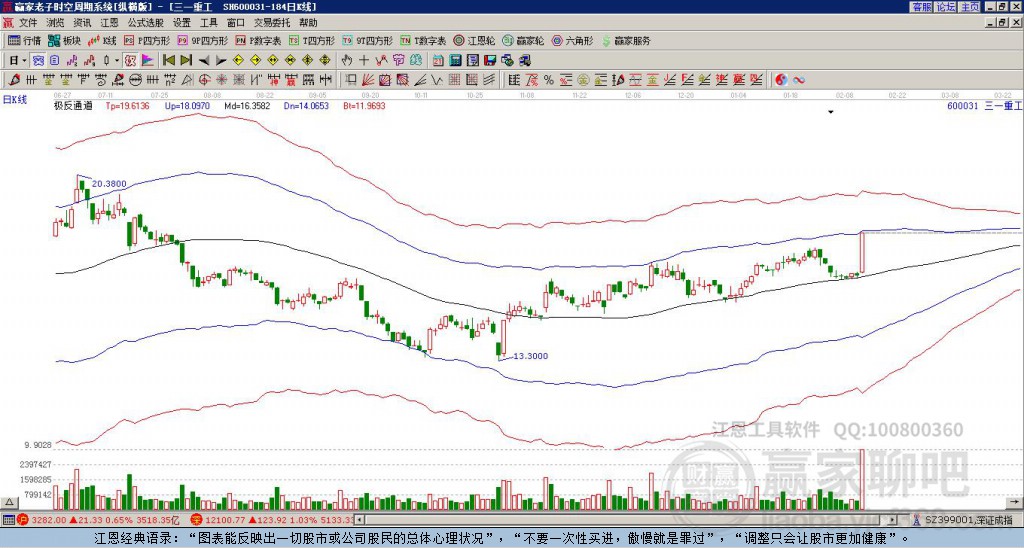Jump to last bar with skip-to-end icon

point(185,60)
